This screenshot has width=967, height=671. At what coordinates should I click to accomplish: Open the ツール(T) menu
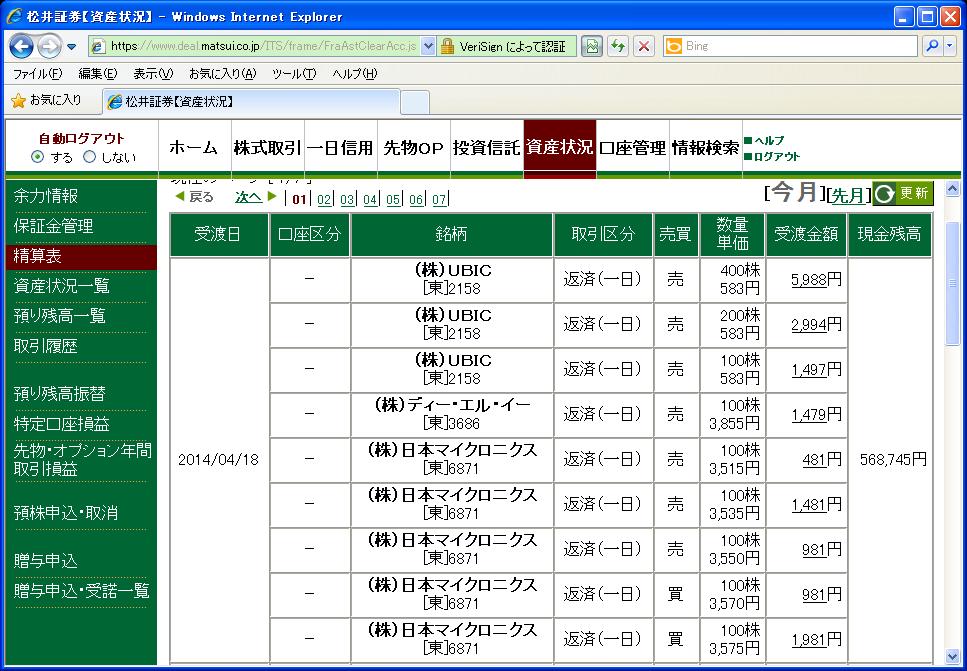pyautogui.click(x=294, y=74)
